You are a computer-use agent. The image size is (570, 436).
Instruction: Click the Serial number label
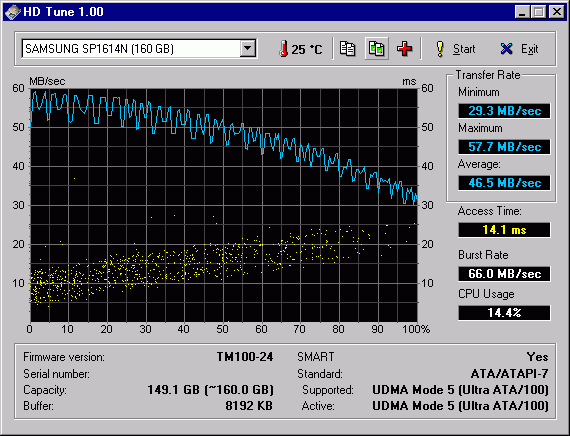tap(56, 374)
